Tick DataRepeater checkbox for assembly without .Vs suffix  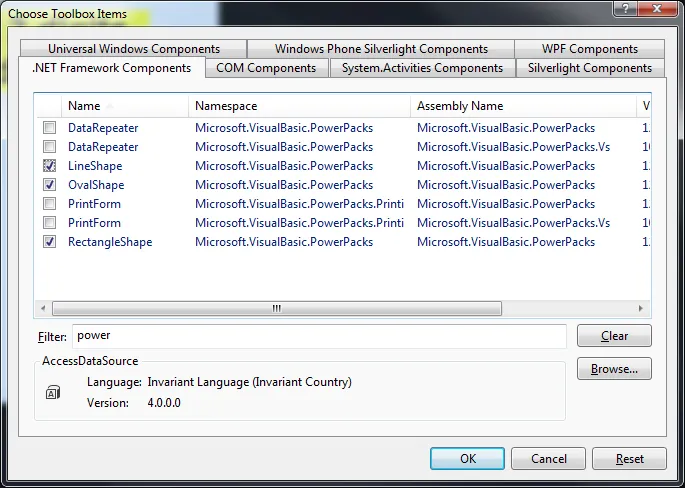(x=49, y=128)
